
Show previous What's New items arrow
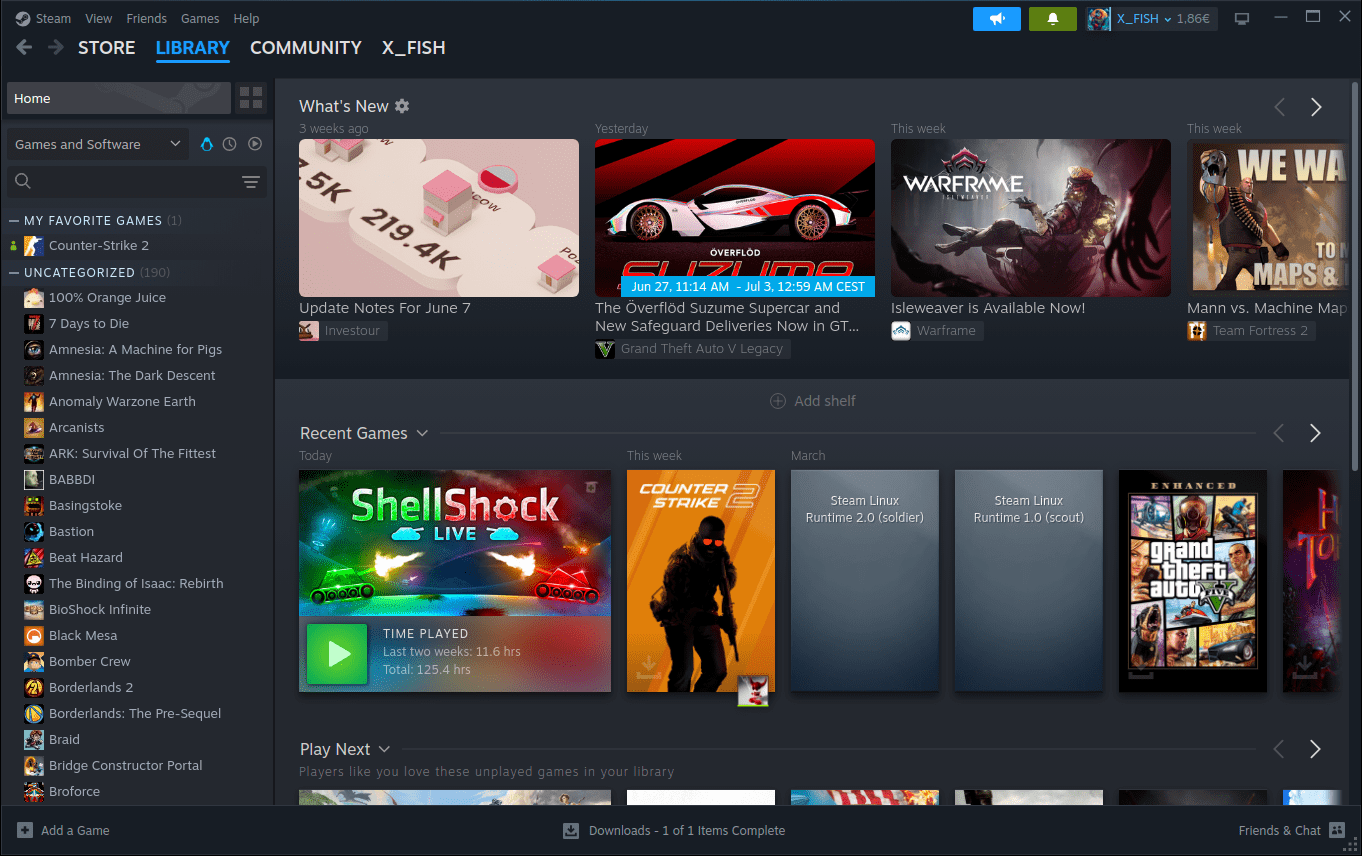1279,107
